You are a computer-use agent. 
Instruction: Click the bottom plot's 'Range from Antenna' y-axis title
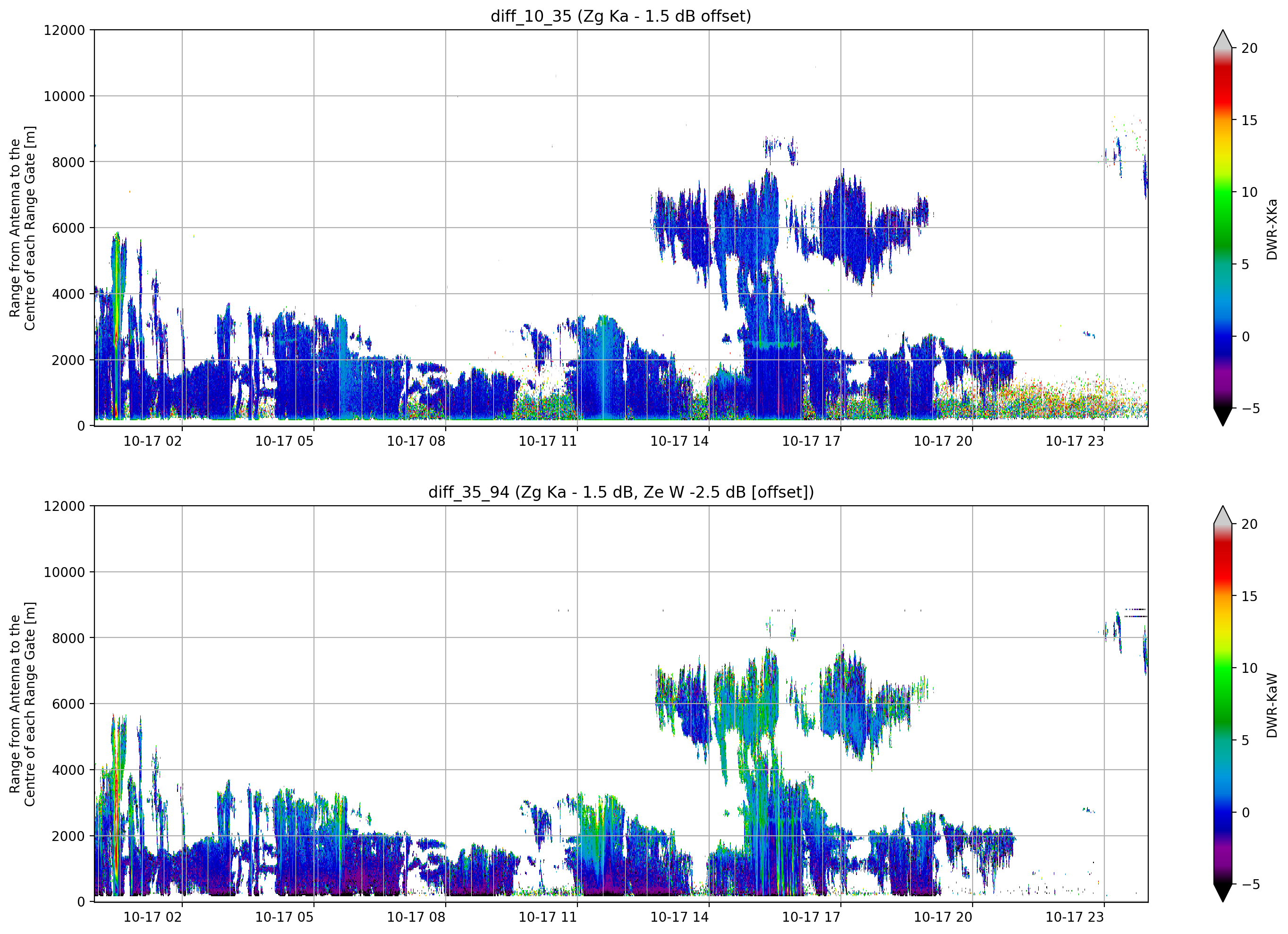click(x=22, y=704)
